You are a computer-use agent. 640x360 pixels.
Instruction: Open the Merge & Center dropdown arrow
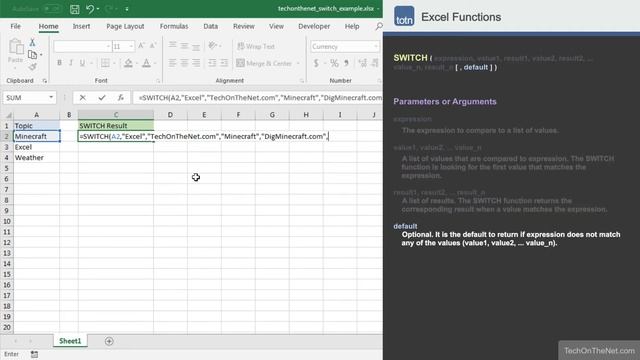pos(298,63)
